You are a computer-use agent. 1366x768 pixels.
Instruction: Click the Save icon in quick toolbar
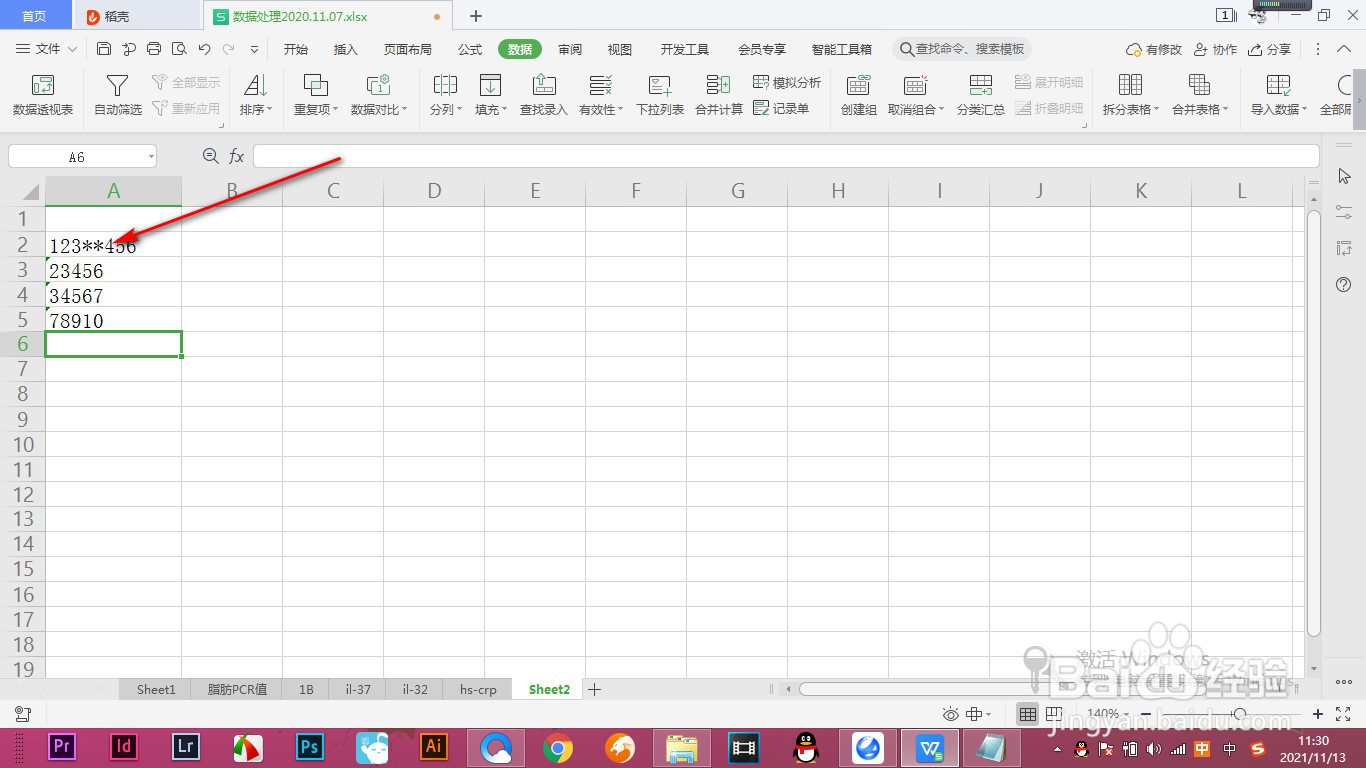(x=104, y=49)
